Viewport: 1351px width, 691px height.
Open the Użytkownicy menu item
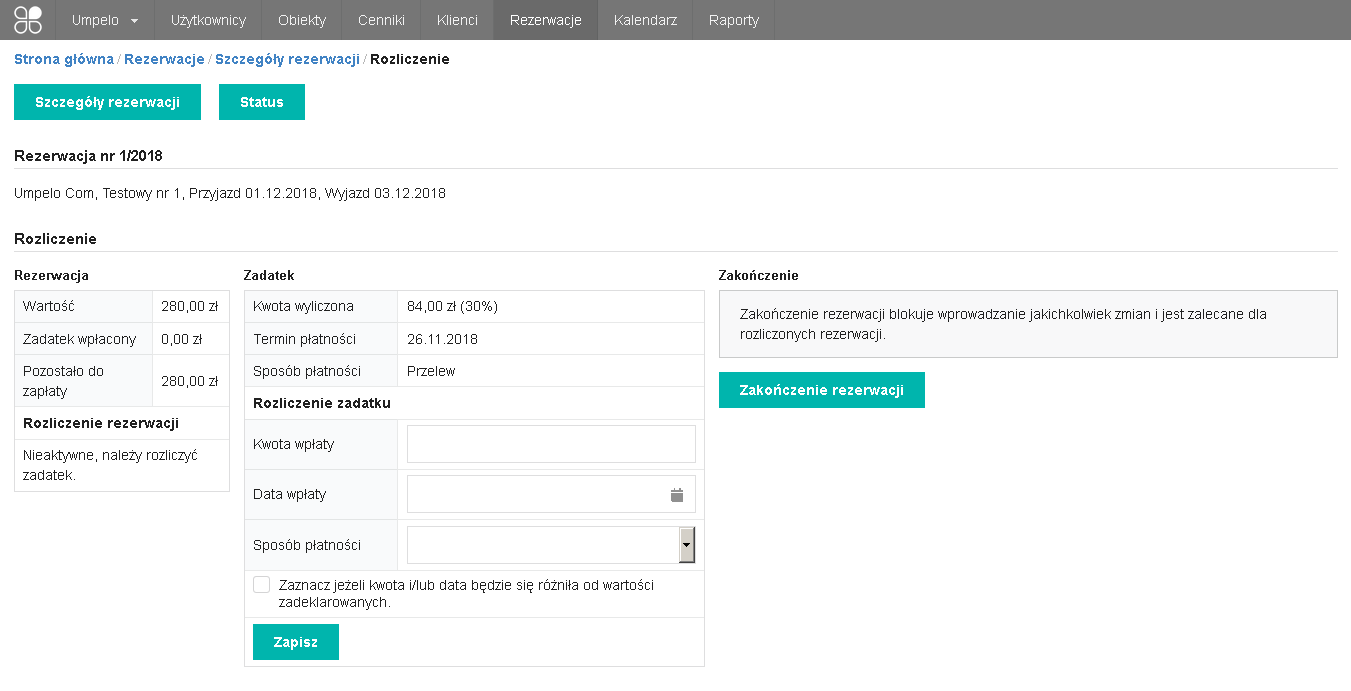(208, 20)
